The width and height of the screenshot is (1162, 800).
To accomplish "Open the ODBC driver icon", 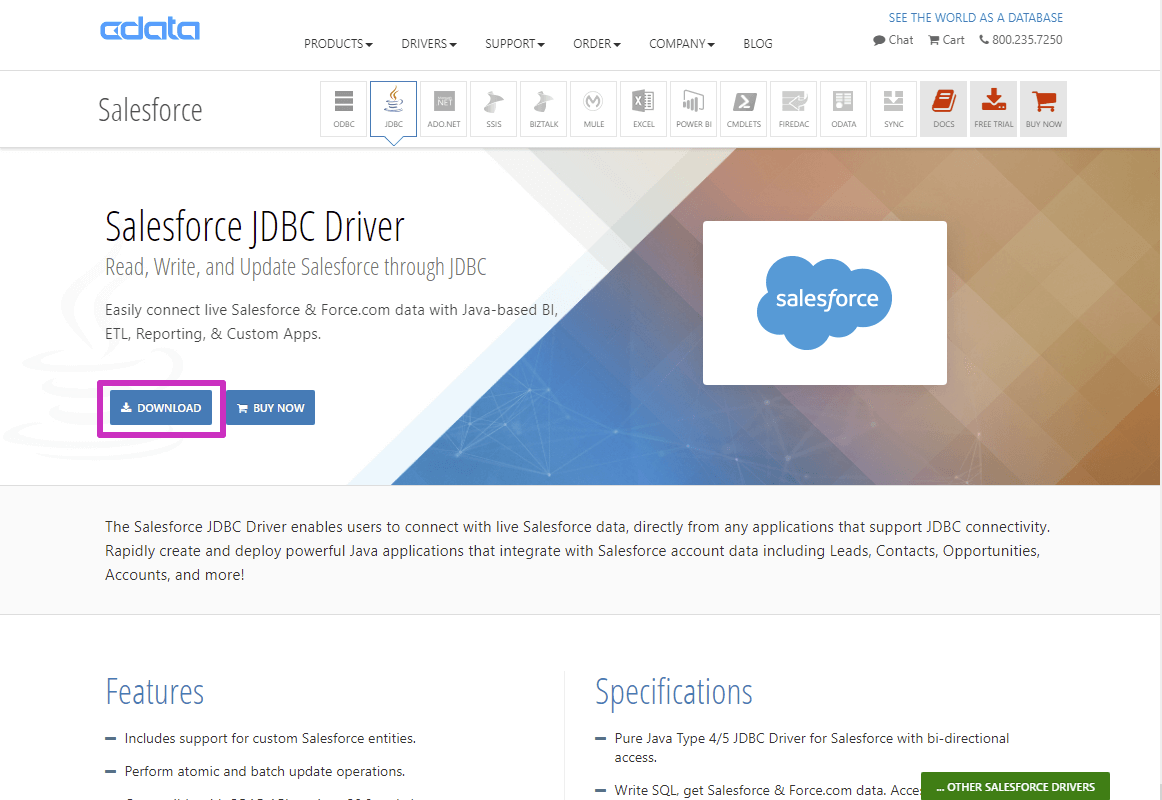I will [343, 109].
